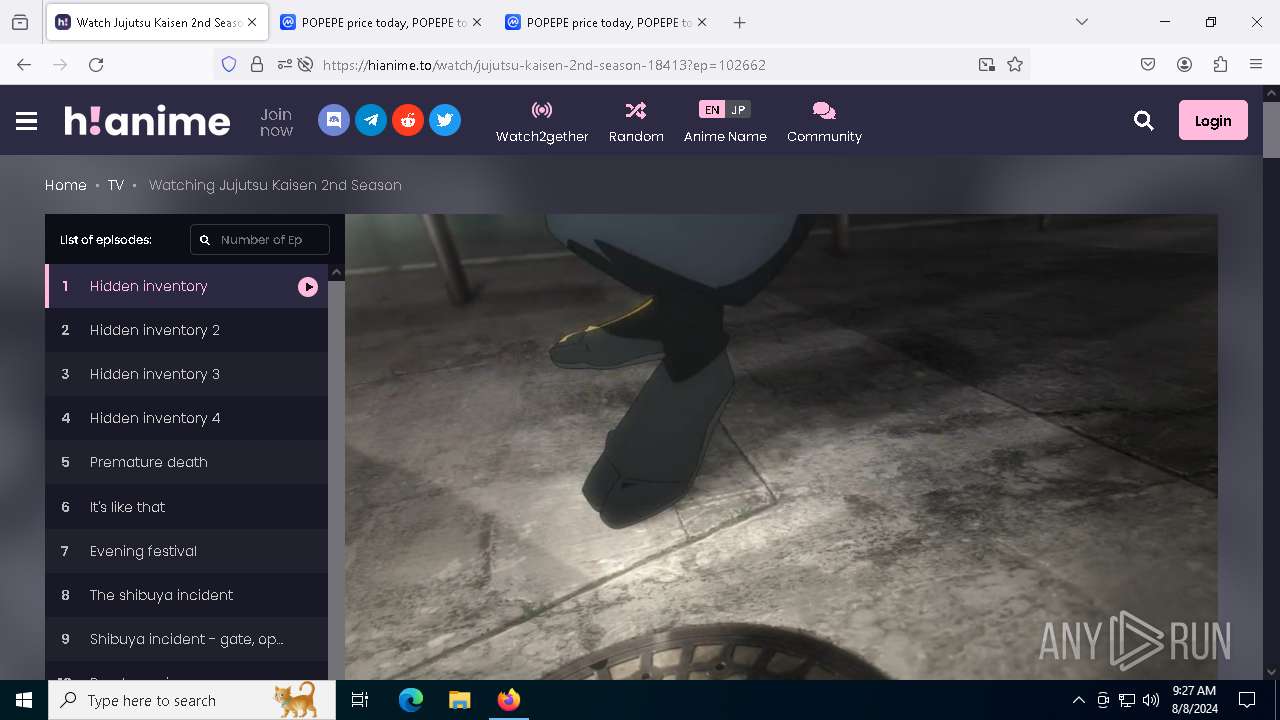Select episode 2 Hidden inventory 2
Screen dimensions: 1280x720
(x=186, y=330)
